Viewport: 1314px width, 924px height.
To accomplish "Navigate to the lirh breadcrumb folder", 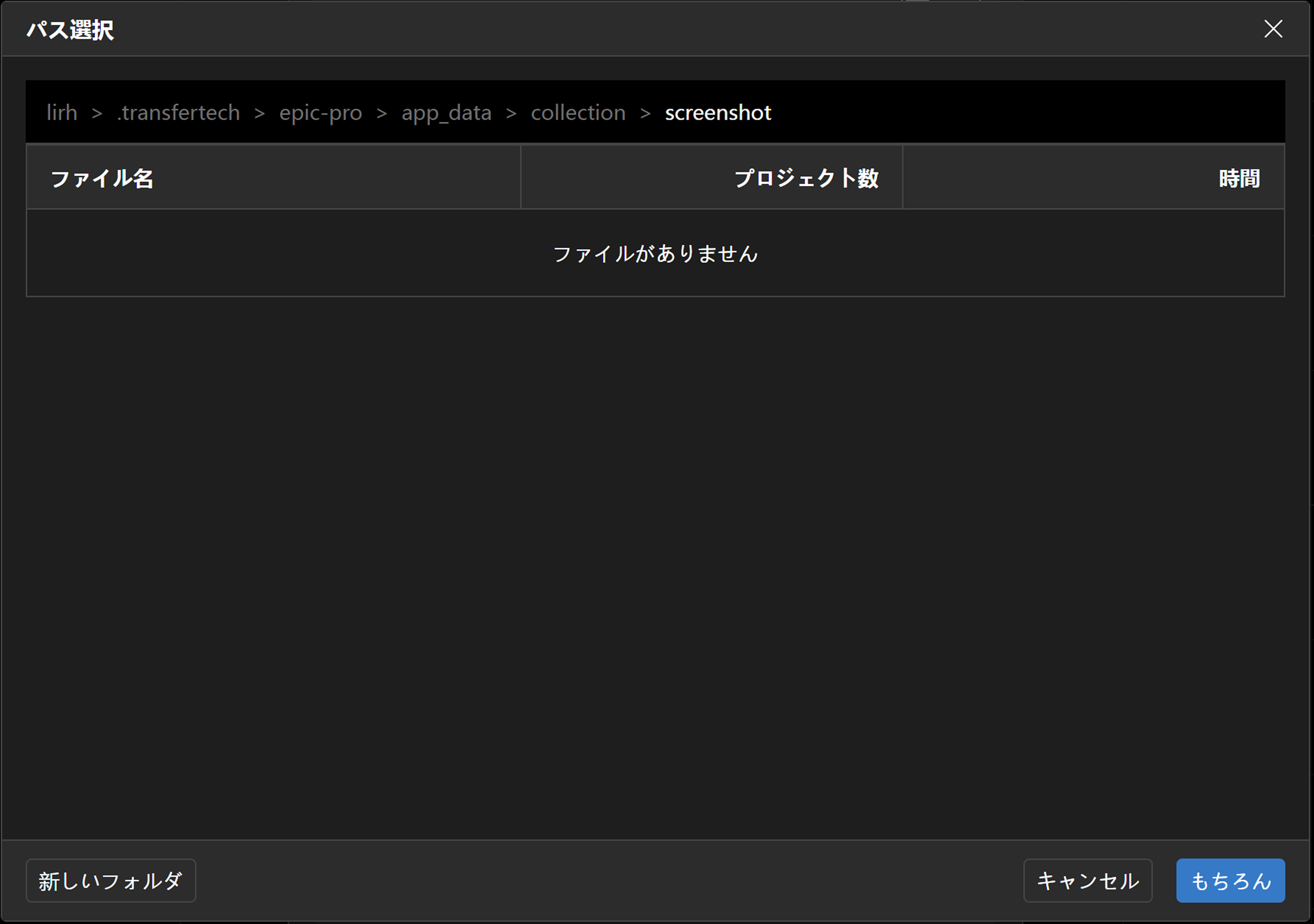I will 62,113.
